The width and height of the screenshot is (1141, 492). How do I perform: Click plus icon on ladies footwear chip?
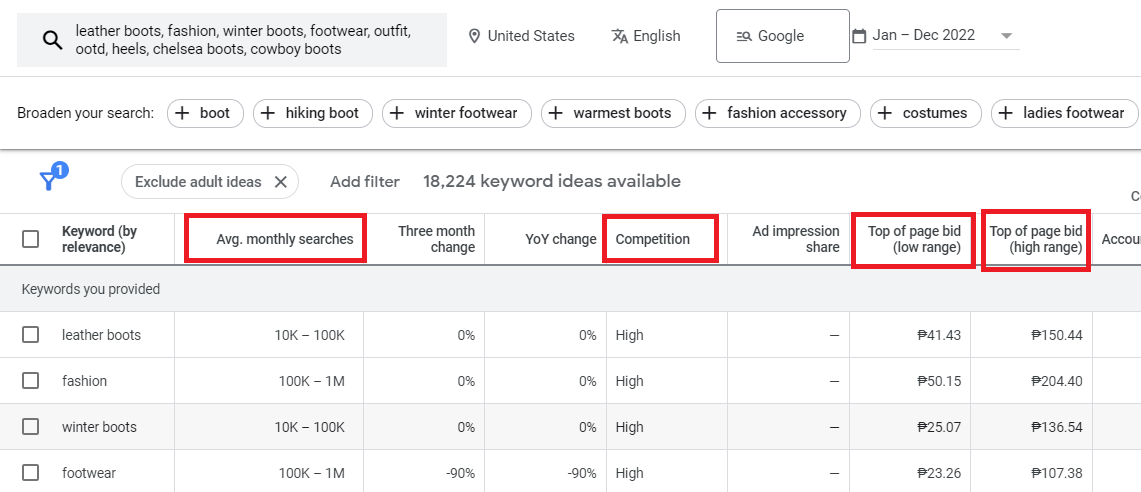coord(1006,113)
